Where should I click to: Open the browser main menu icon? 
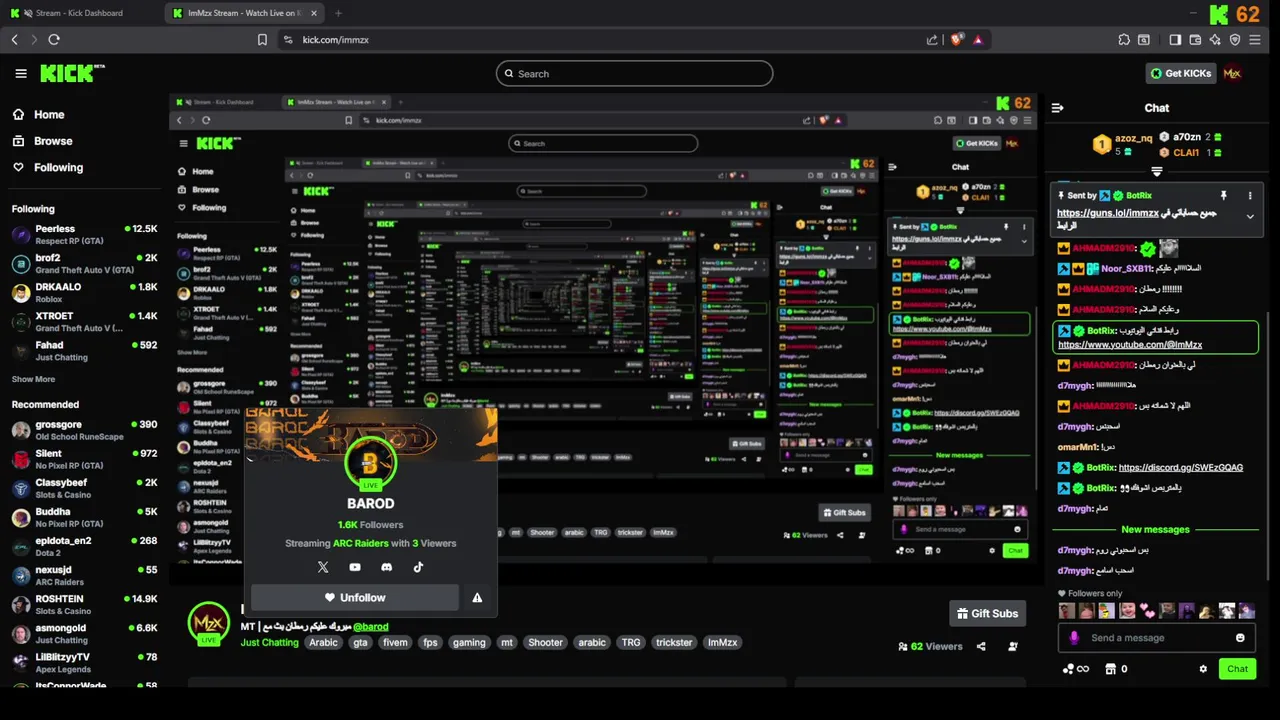(x=1255, y=40)
